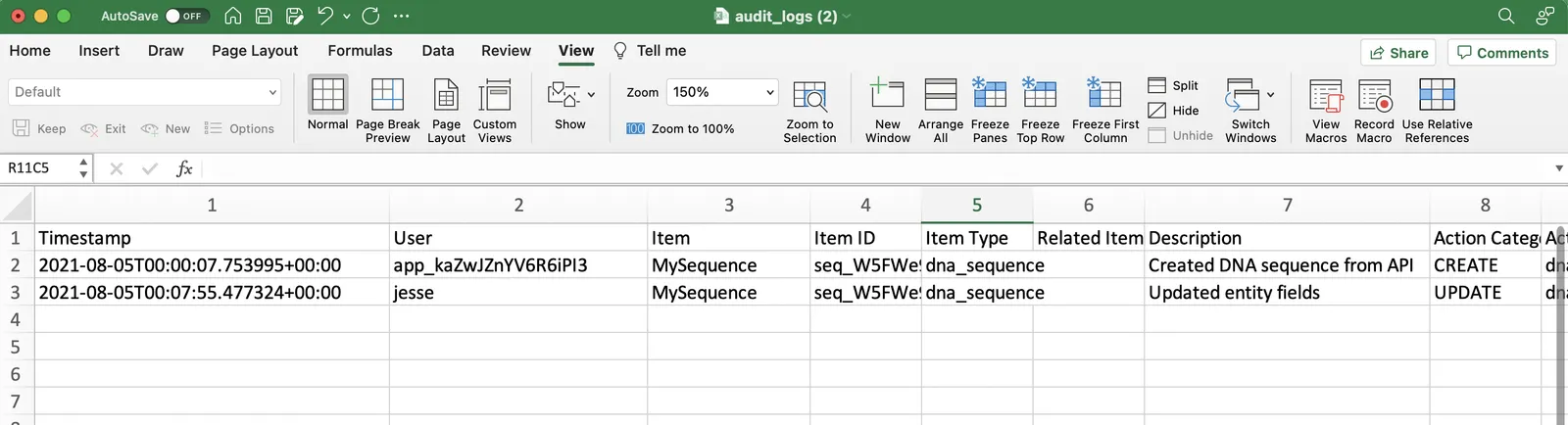Switch to Page Break Preview
The image size is (1568, 425).
click(x=387, y=111)
